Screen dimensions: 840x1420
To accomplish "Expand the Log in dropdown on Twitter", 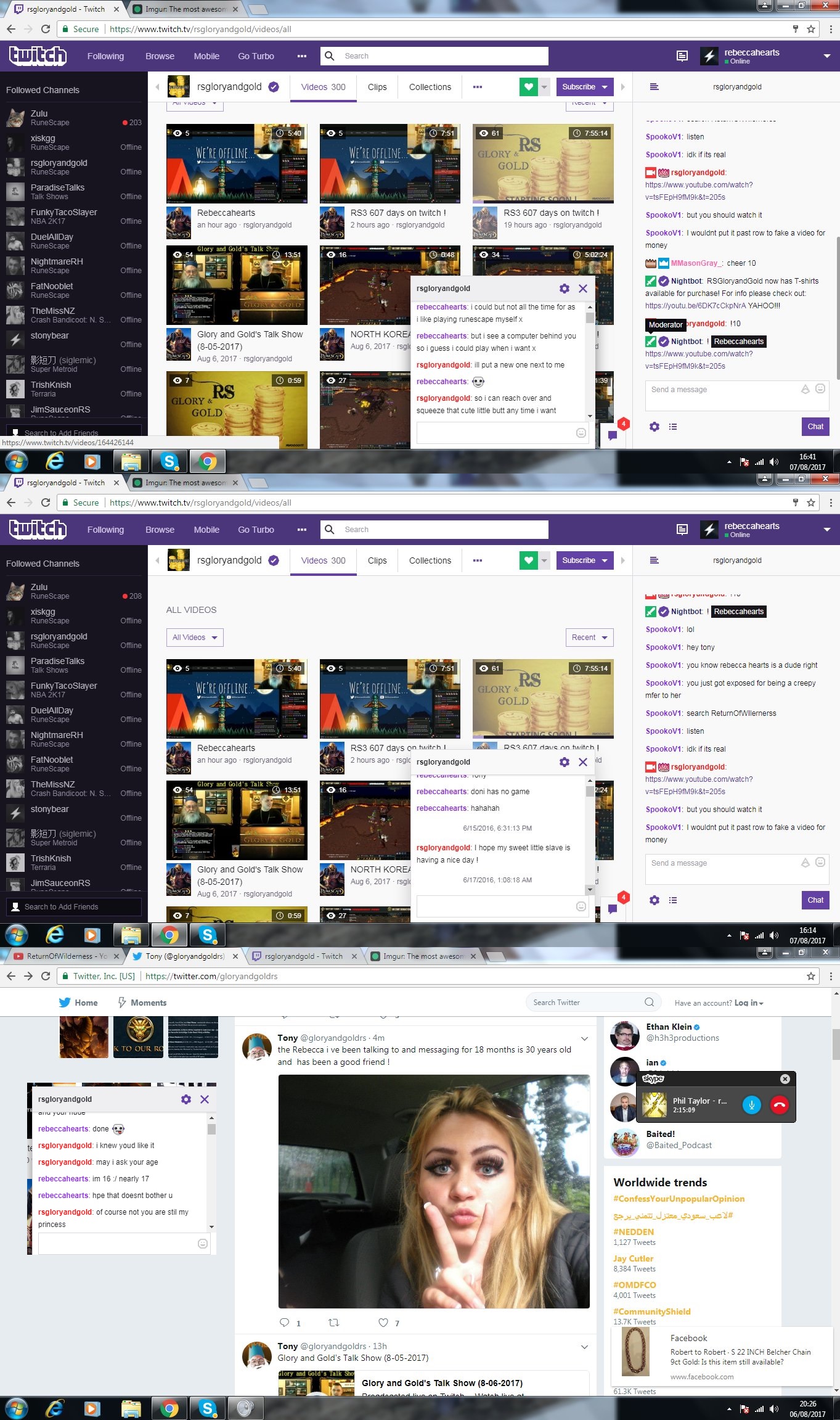I will click(x=749, y=1003).
